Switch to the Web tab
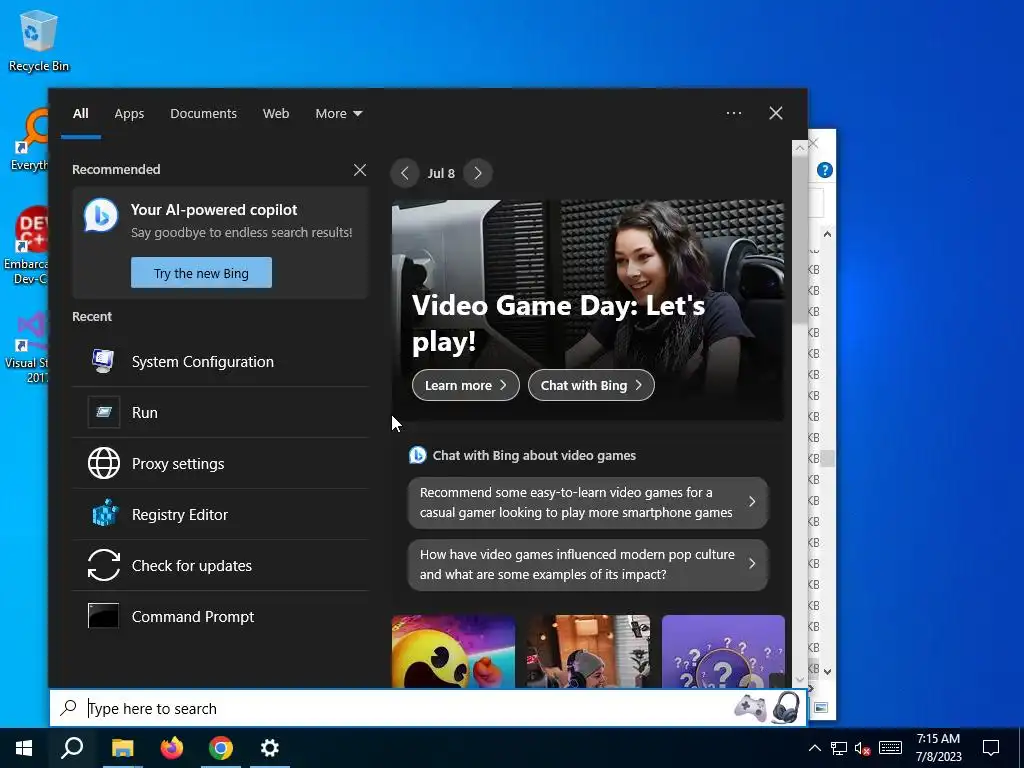 tap(276, 113)
